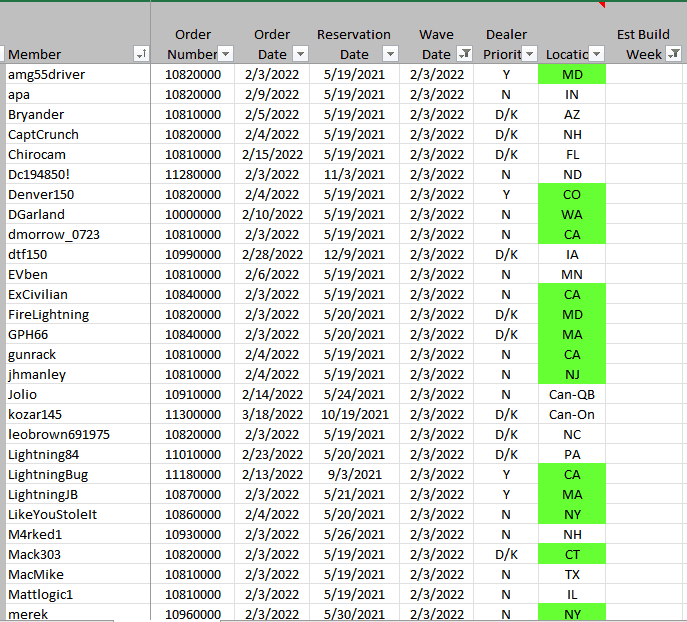Select the green MD cell for amg55driver
Screen dimensions: 687x622
tap(572, 74)
